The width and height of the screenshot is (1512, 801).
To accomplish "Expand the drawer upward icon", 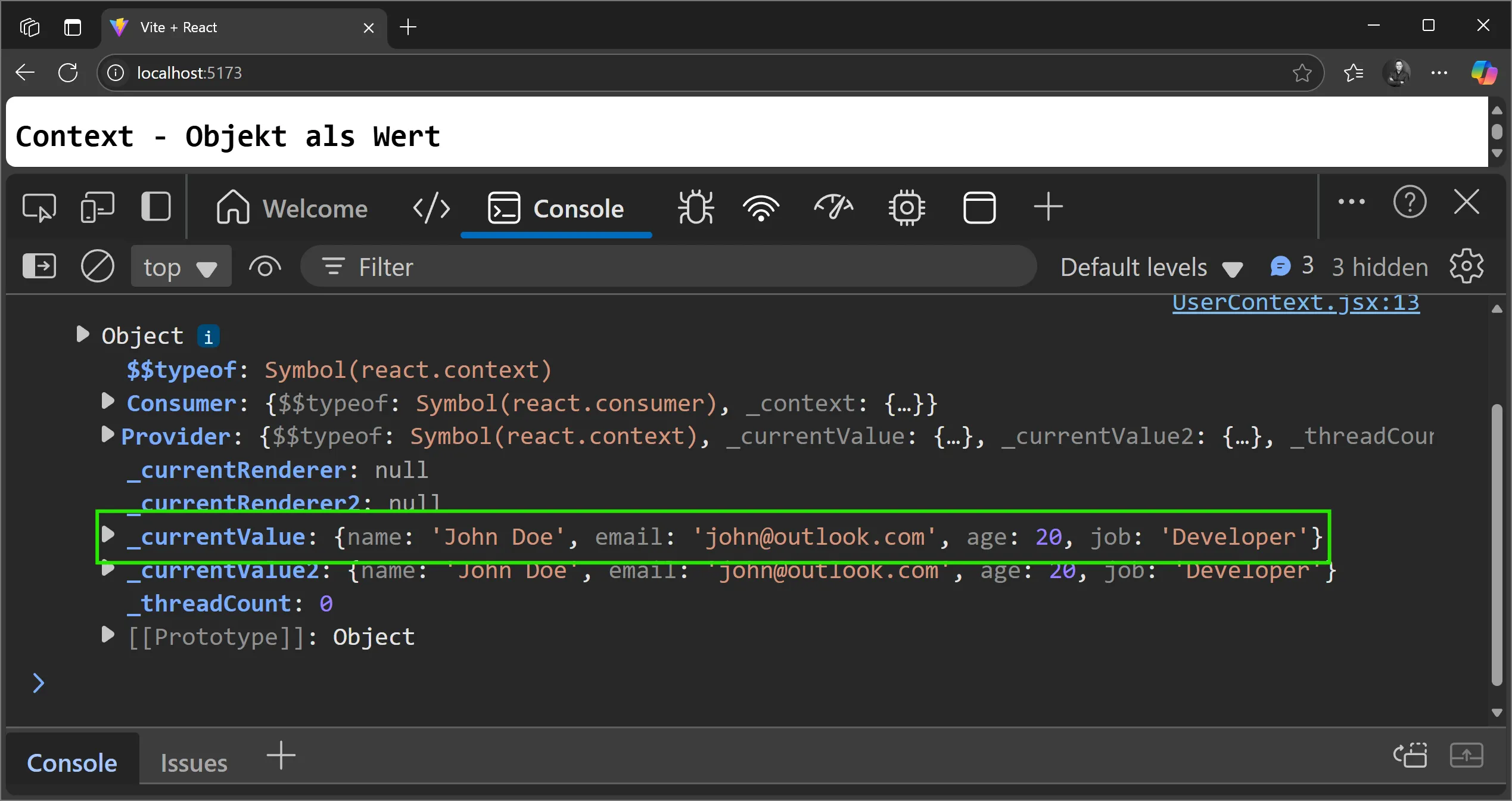I will tap(1466, 755).
